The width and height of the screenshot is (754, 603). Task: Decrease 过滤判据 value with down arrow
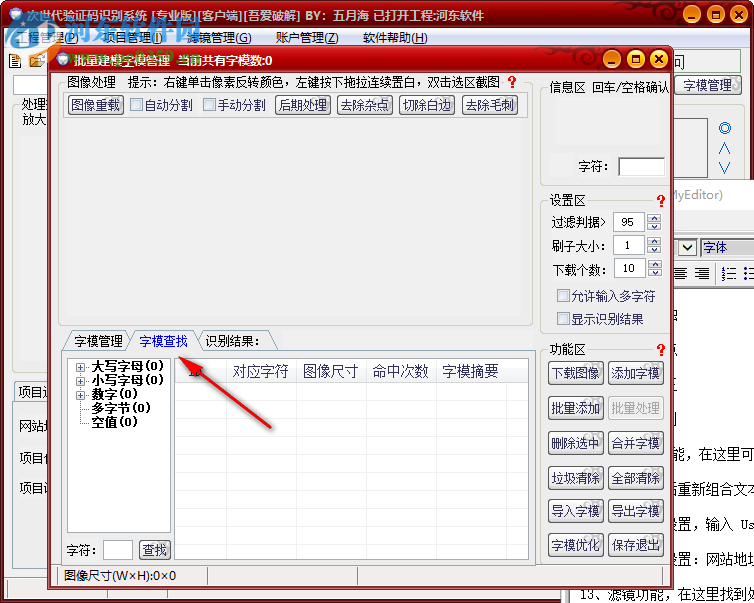[654, 226]
